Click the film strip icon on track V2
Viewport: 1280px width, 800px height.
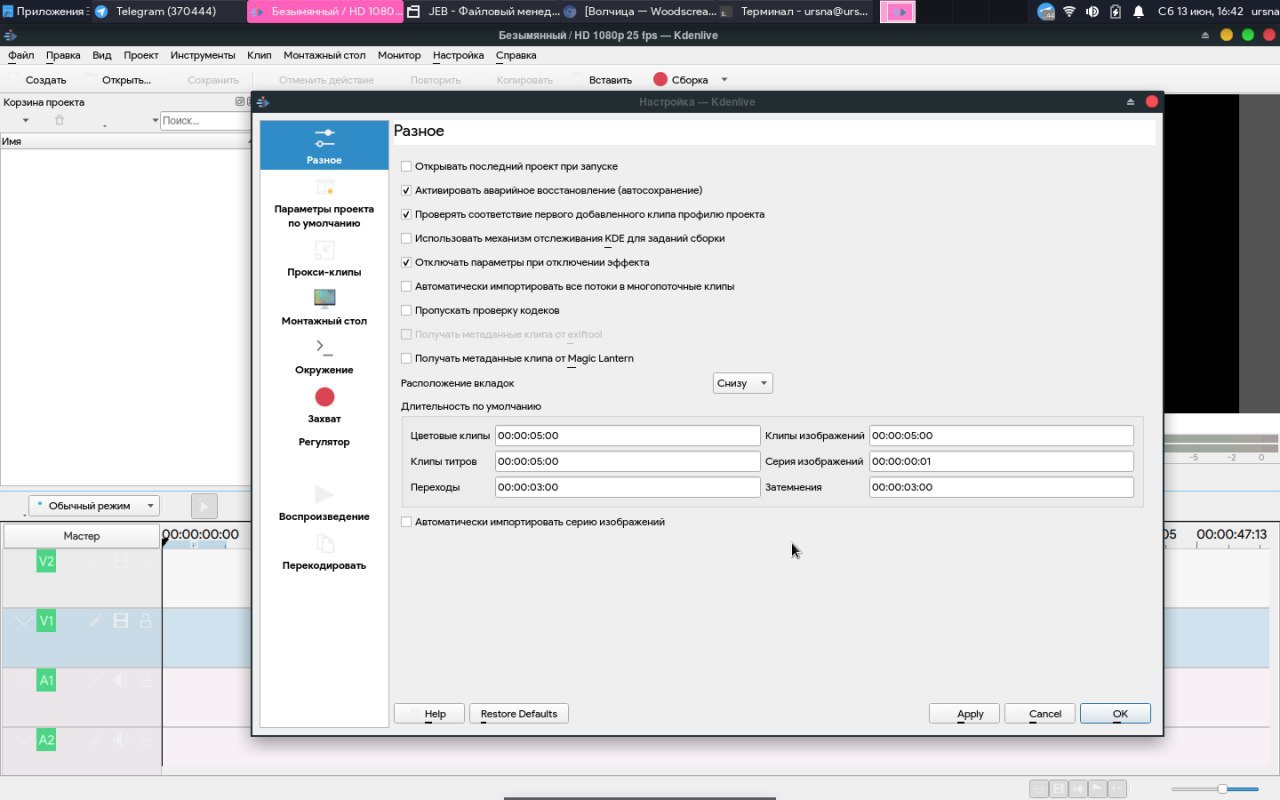(121, 562)
